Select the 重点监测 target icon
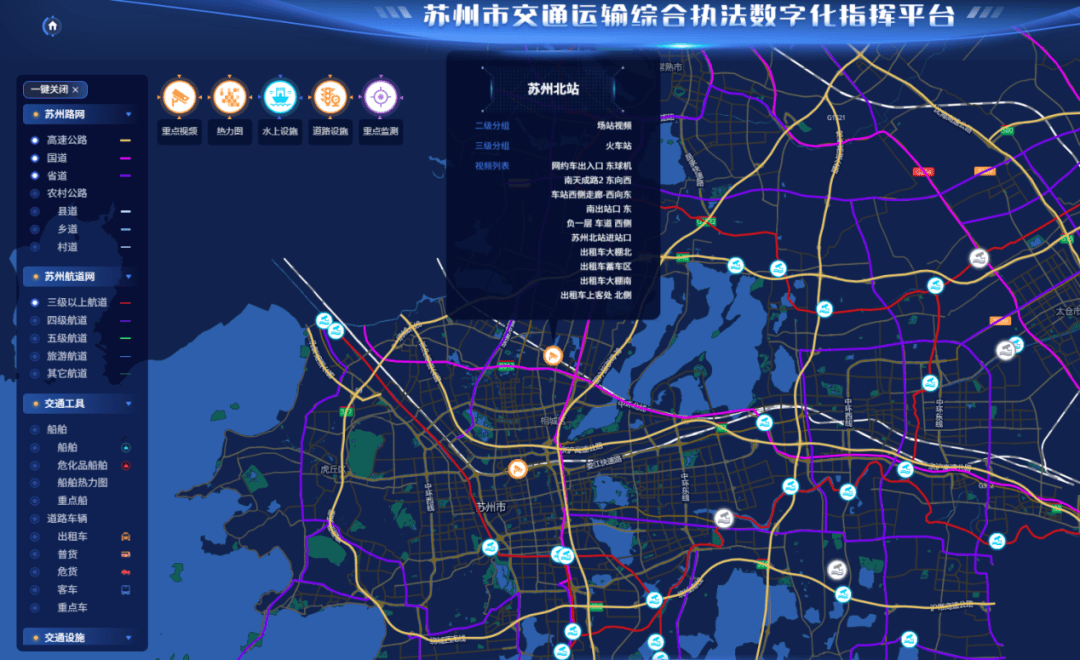 click(x=380, y=97)
